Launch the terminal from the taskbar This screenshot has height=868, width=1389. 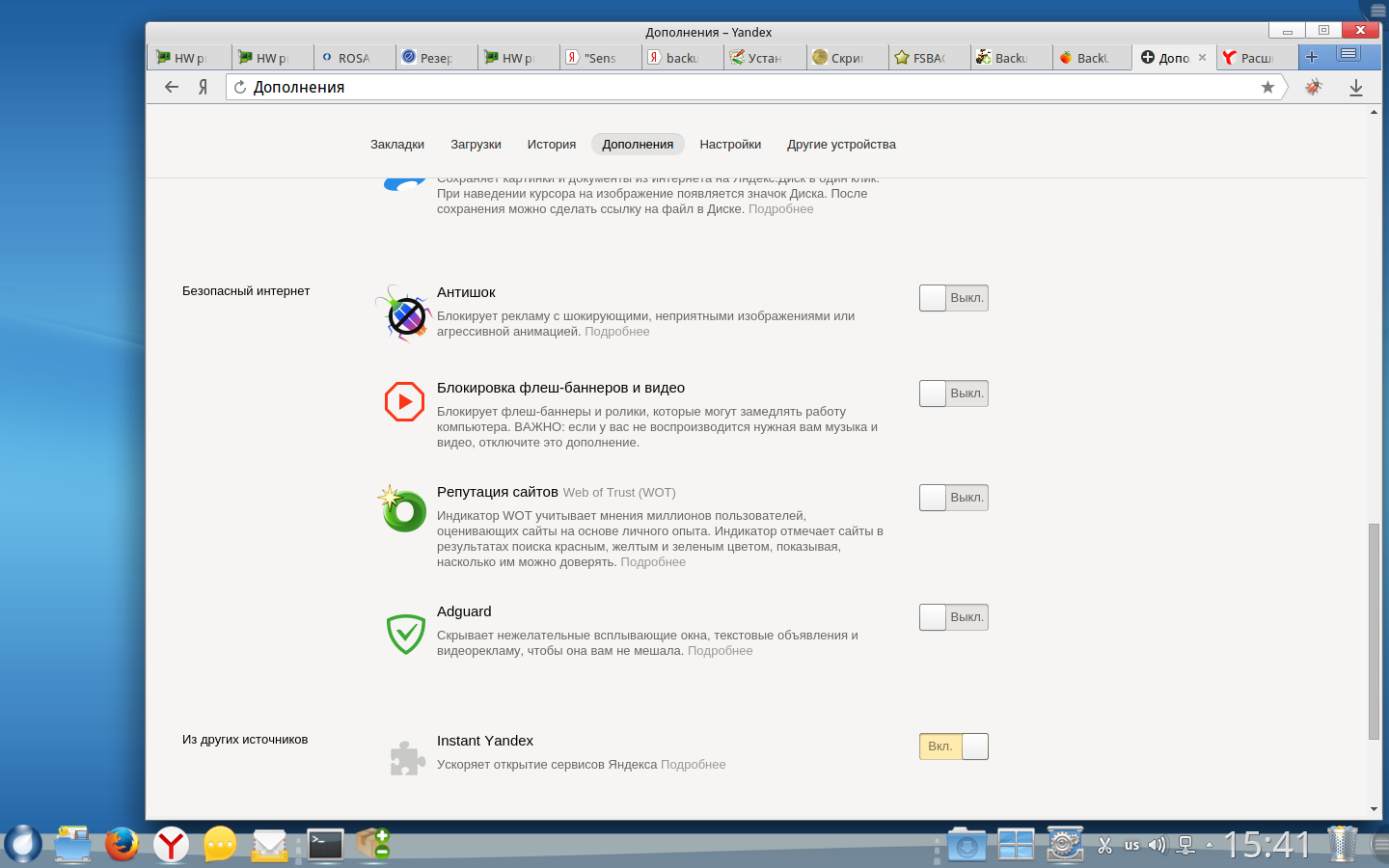pos(325,845)
